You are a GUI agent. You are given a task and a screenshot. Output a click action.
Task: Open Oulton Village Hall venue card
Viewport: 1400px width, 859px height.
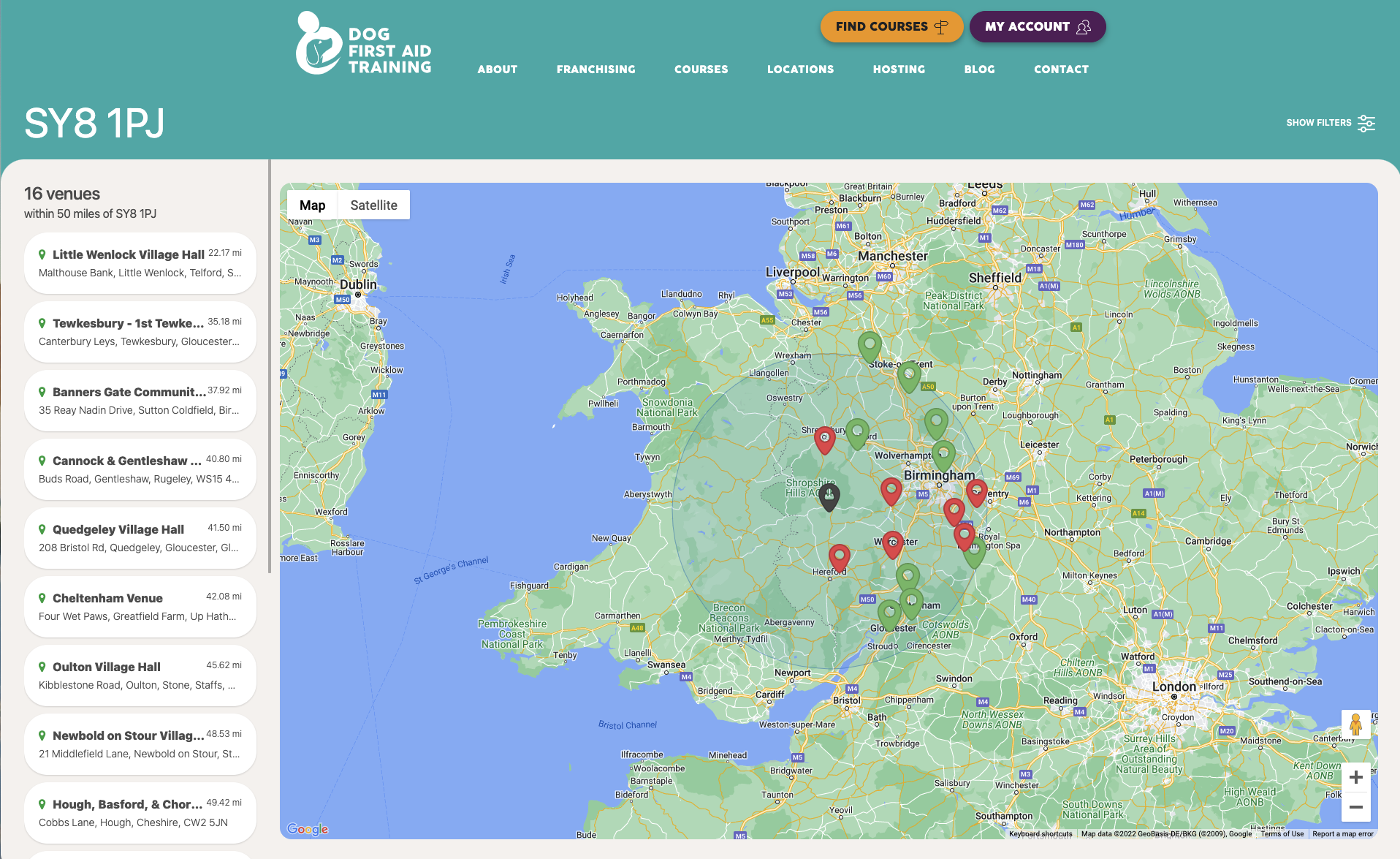(140, 676)
